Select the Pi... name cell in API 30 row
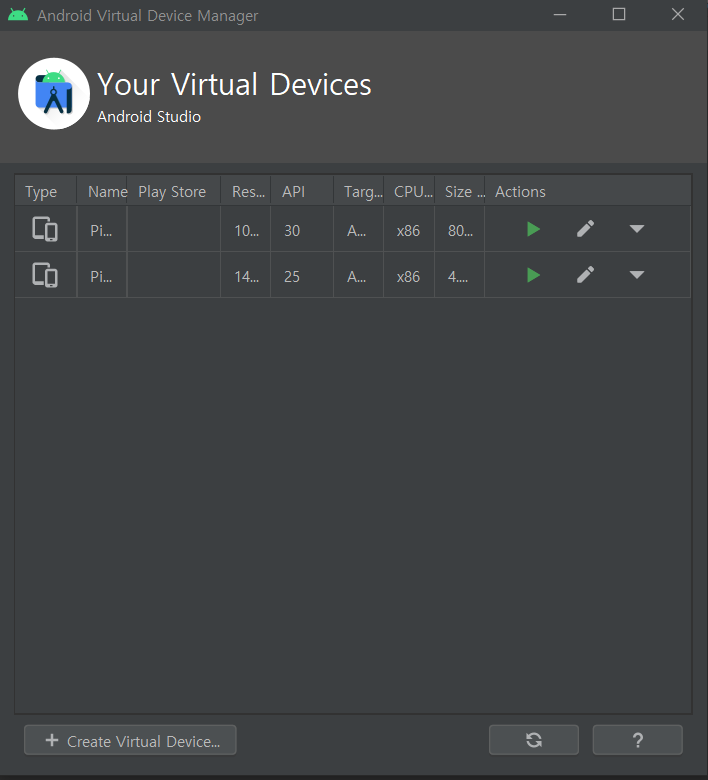Screen dimensions: 708x780 click(x=102, y=230)
